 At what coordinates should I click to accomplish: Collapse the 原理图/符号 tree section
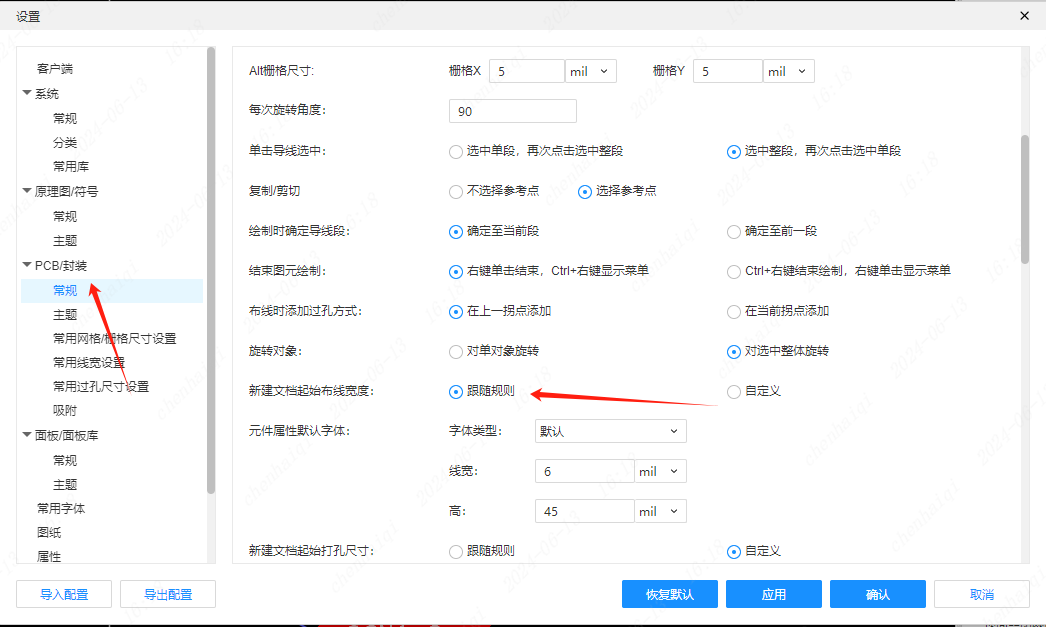[x=27, y=191]
